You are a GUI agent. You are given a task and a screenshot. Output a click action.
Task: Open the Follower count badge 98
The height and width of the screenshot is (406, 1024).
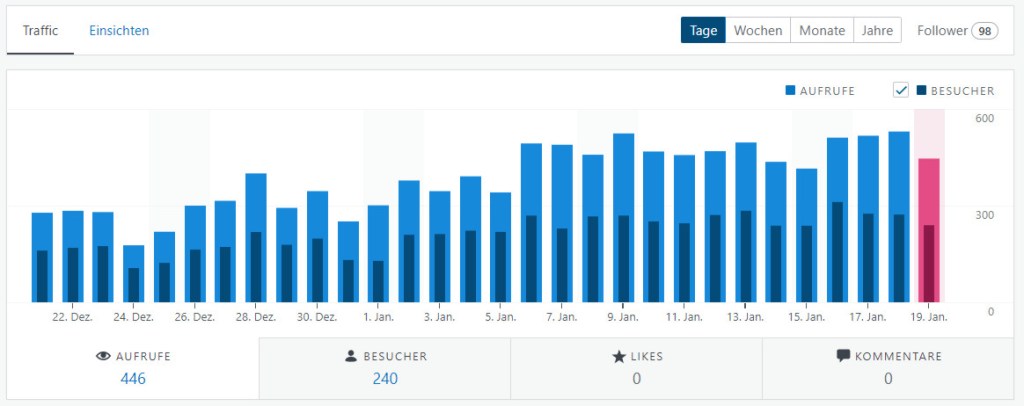point(985,31)
